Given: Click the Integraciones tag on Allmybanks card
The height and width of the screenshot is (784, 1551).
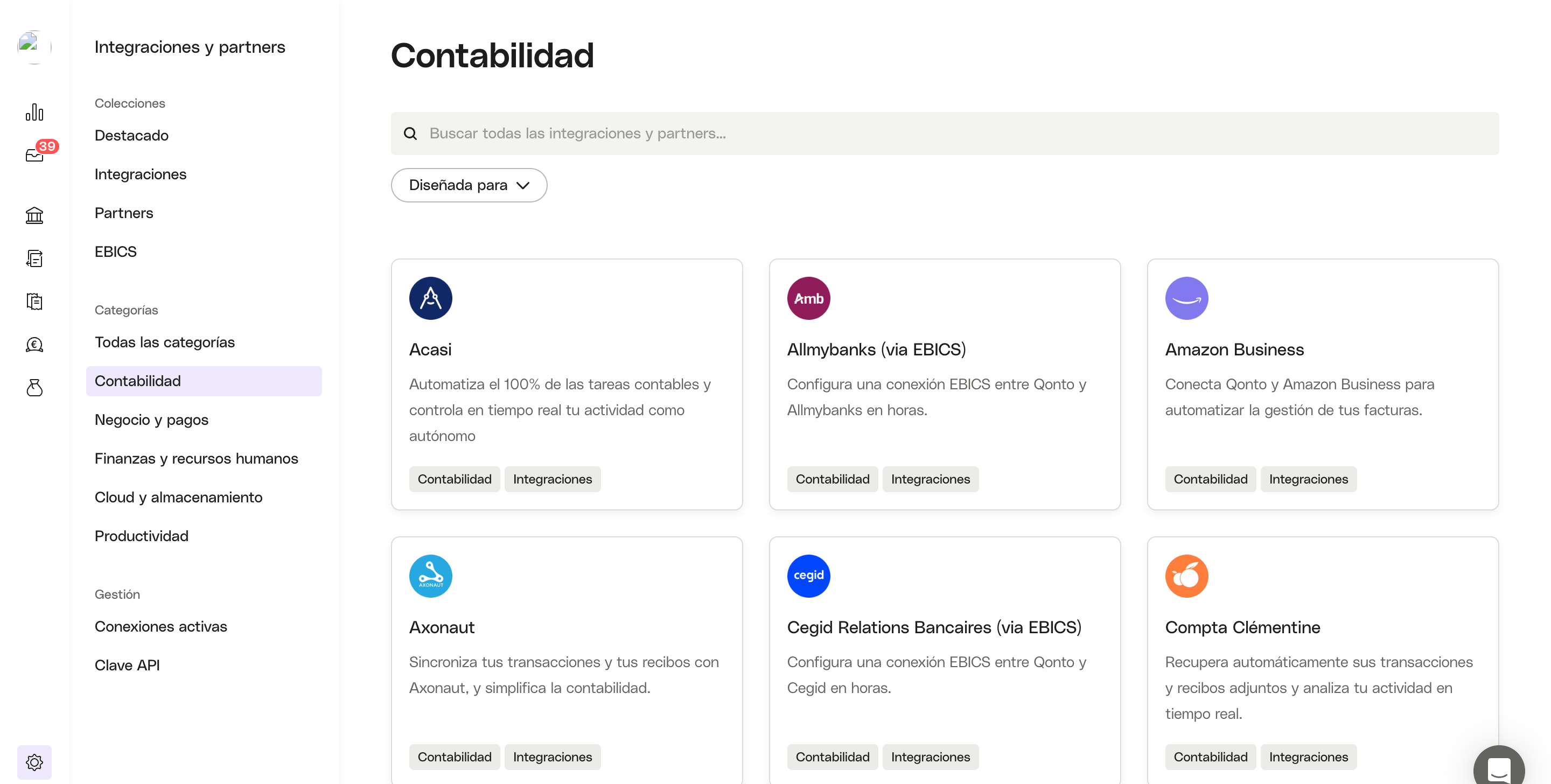Looking at the screenshot, I should click(930, 479).
